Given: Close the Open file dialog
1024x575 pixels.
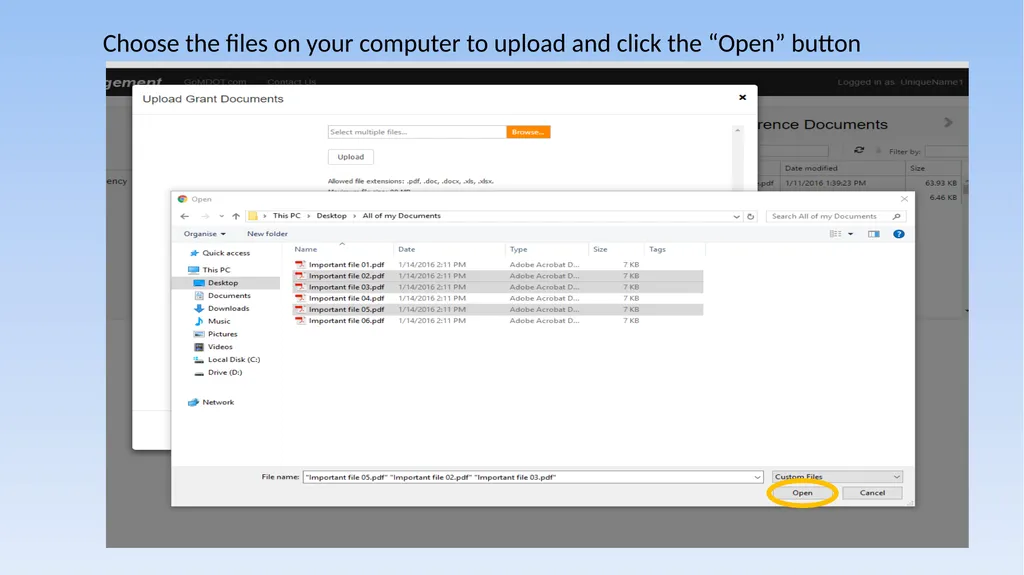Looking at the screenshot, I should (x=904, y=199).
